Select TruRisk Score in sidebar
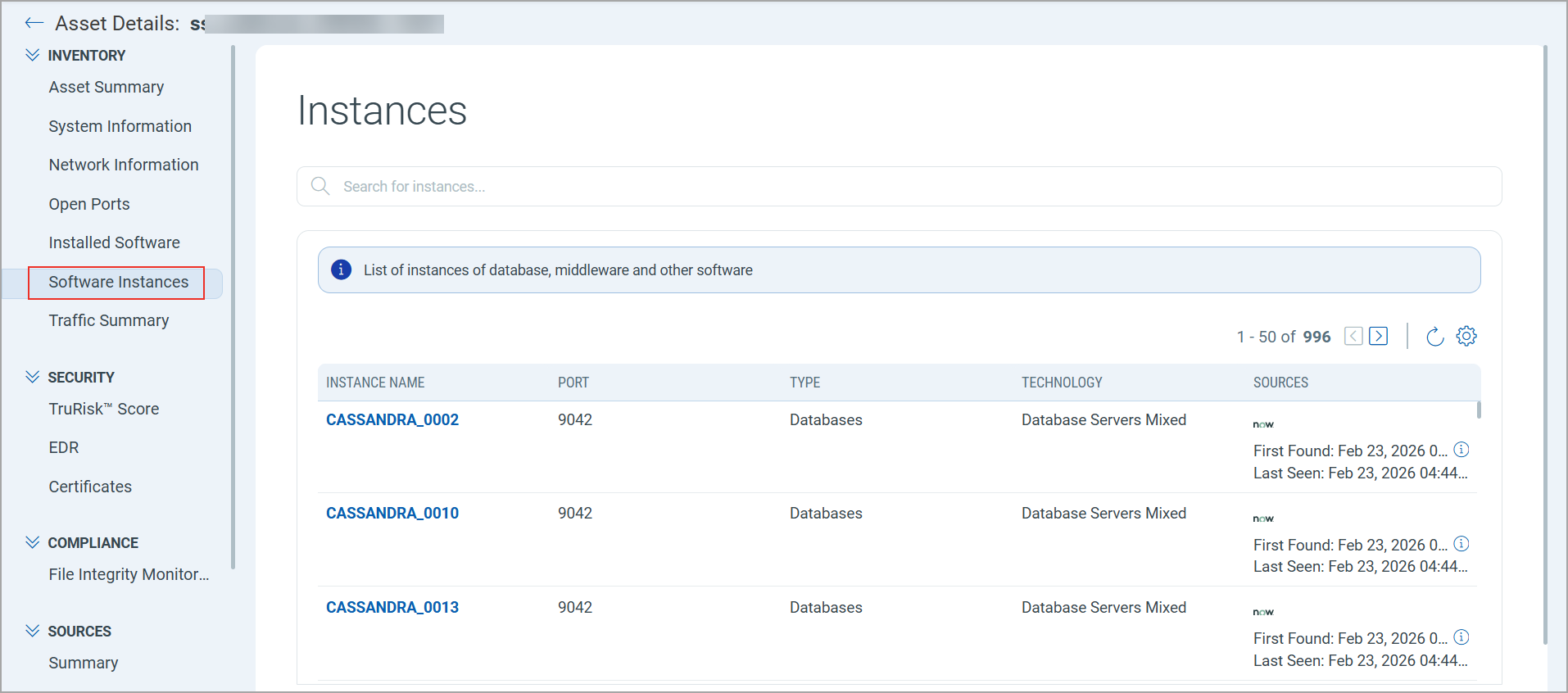This screenshot has height=693, width=1568. point(104,409)
